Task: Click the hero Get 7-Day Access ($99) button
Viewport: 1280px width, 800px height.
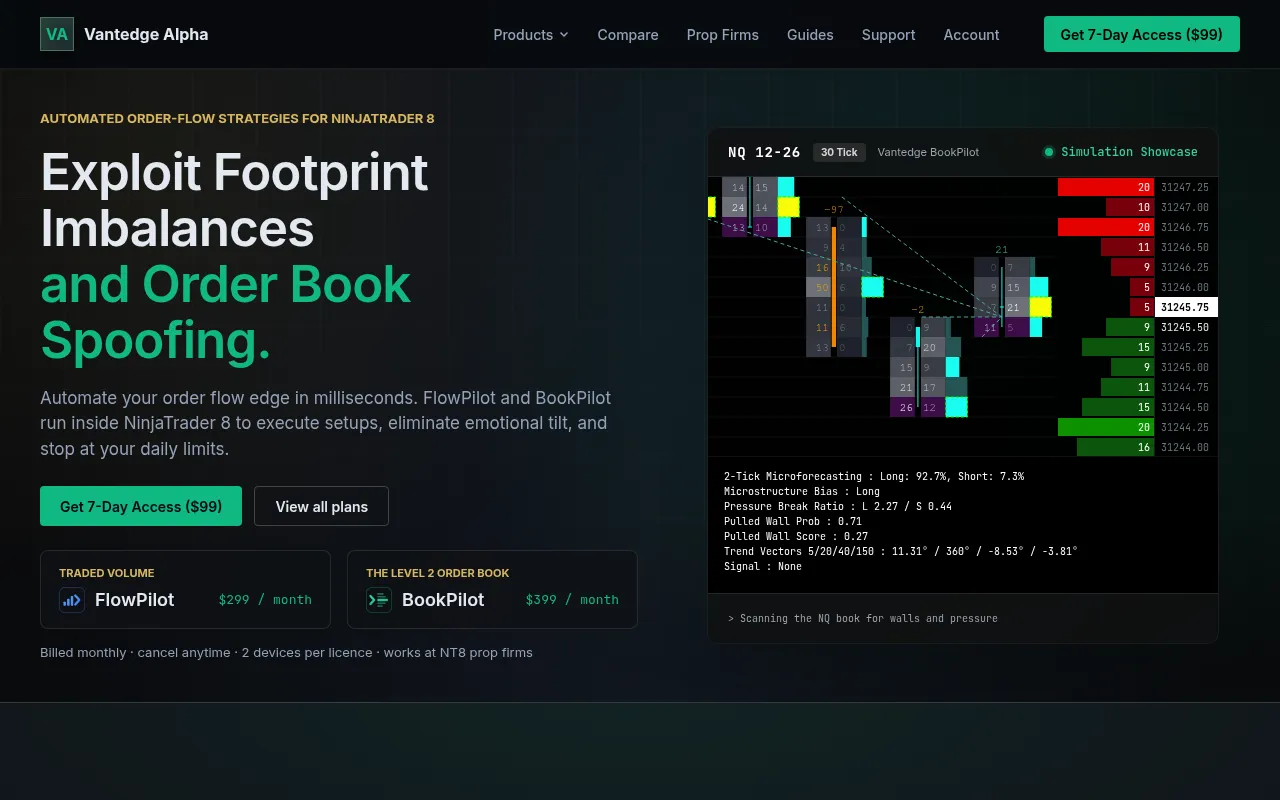Action: [x=141, y=506]
